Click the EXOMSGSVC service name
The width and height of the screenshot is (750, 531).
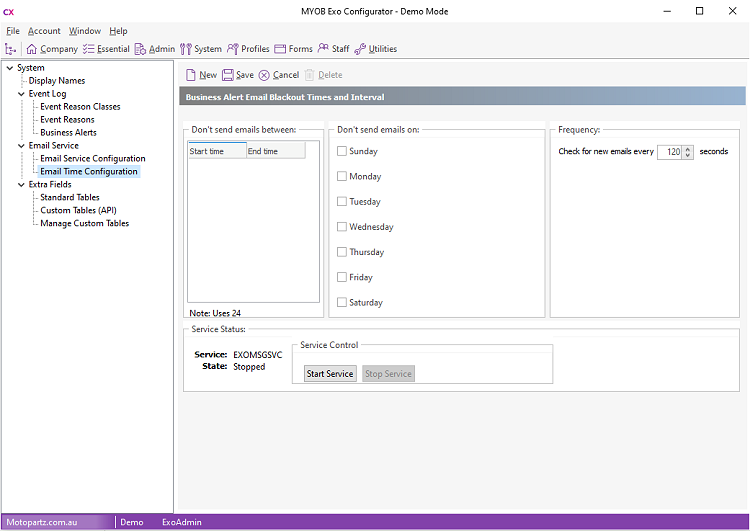click(258, 355)
